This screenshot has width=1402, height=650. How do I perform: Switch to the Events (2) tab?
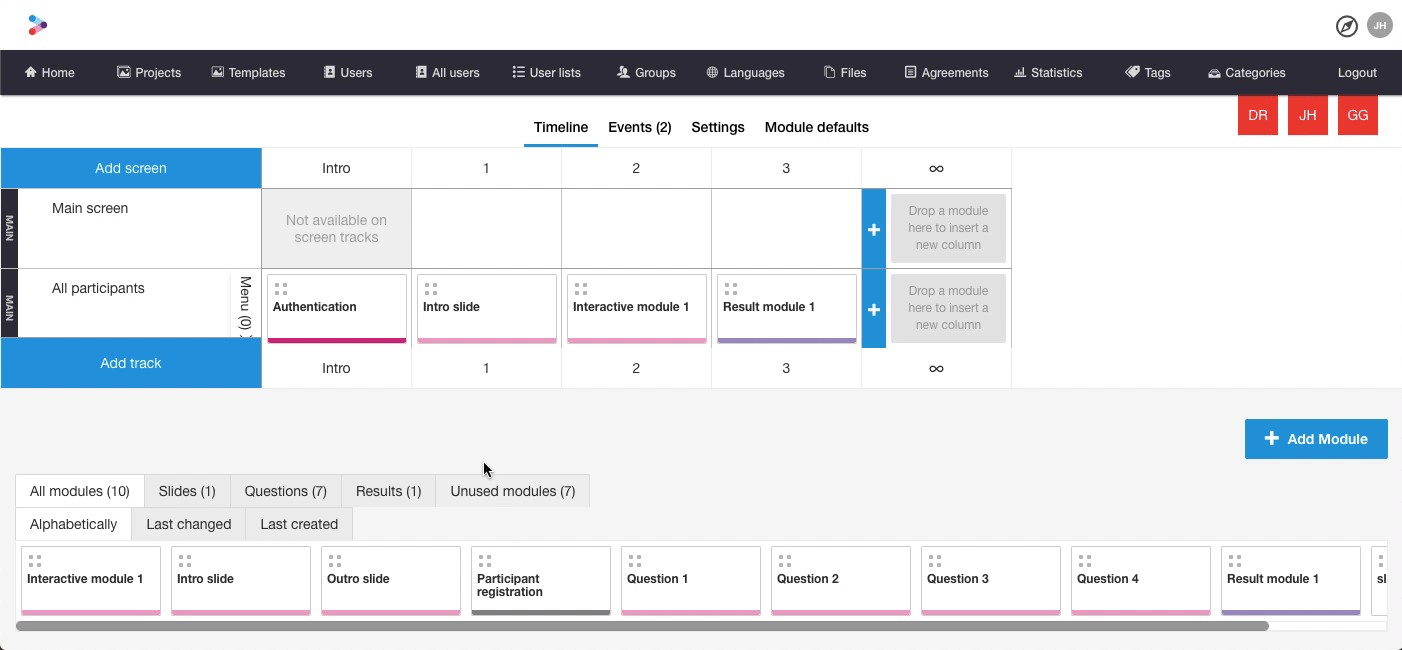(639, 127)
